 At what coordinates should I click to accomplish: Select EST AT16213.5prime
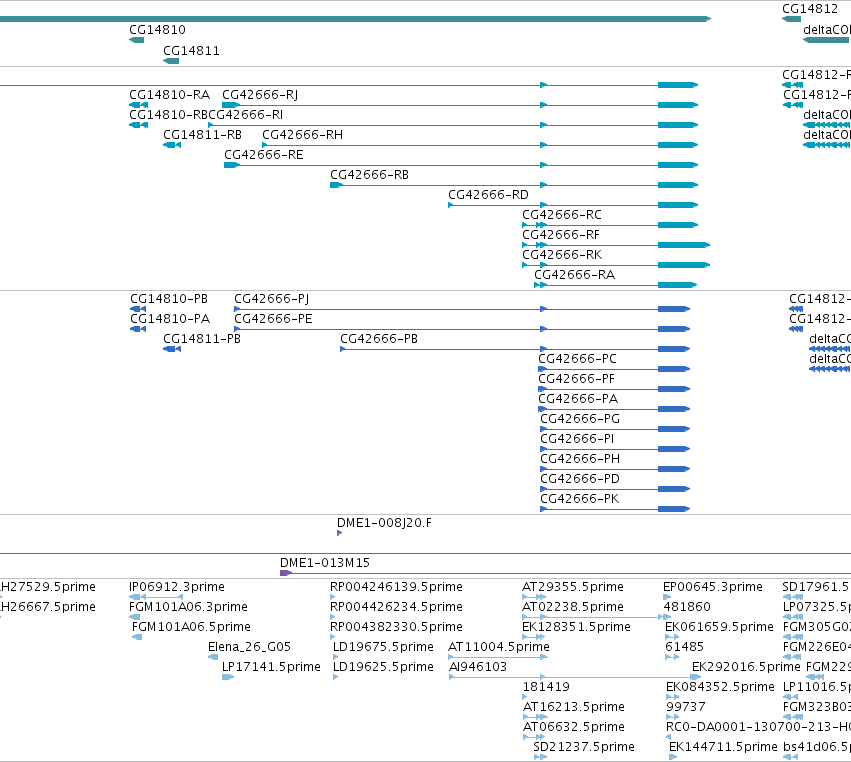click(574, 708)
